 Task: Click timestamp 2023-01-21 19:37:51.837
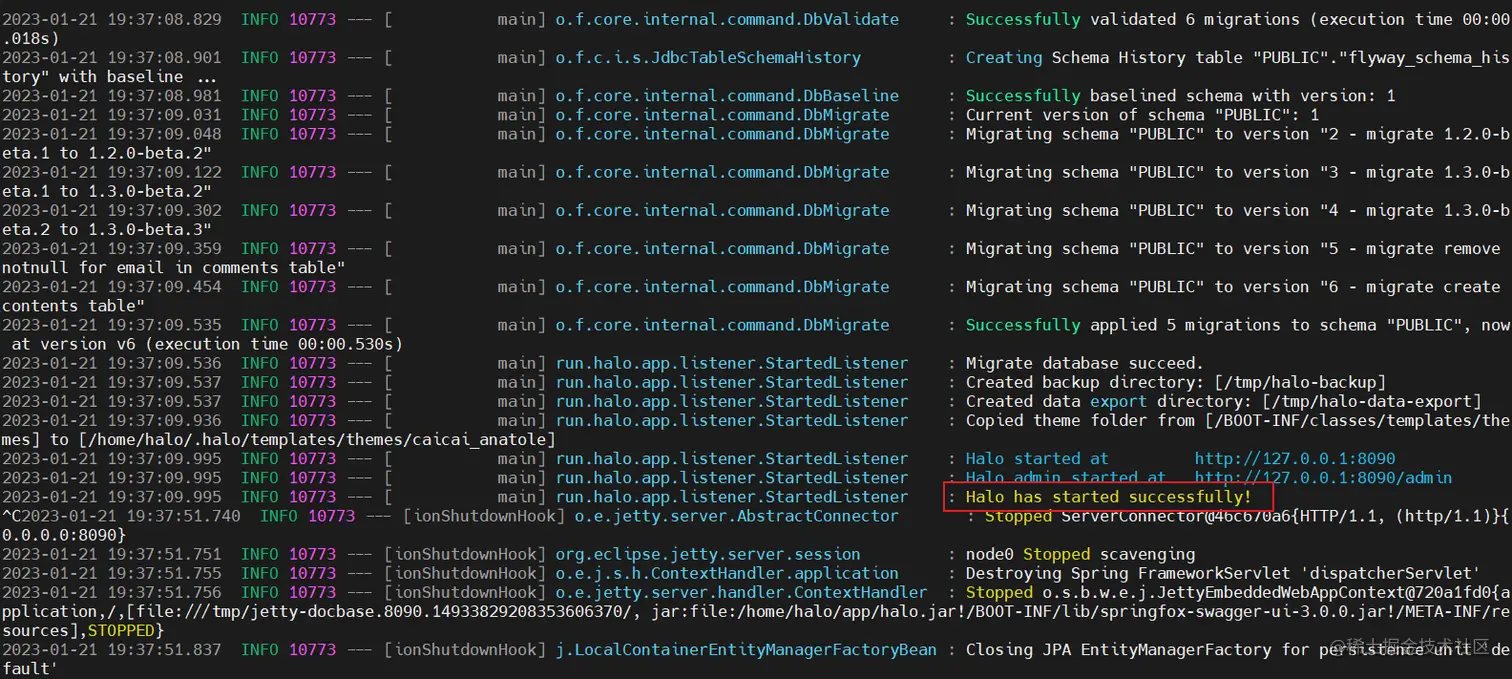[112, 650]
